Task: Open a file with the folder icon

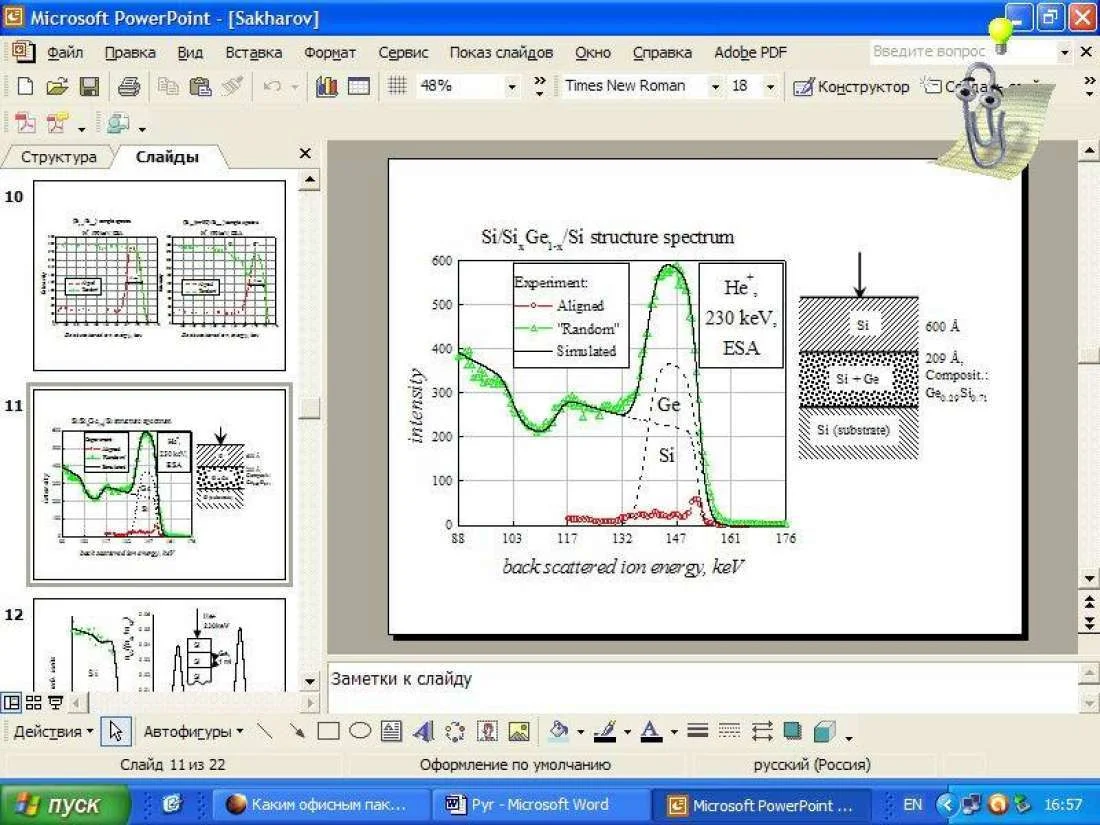Action: coord(57,87)
